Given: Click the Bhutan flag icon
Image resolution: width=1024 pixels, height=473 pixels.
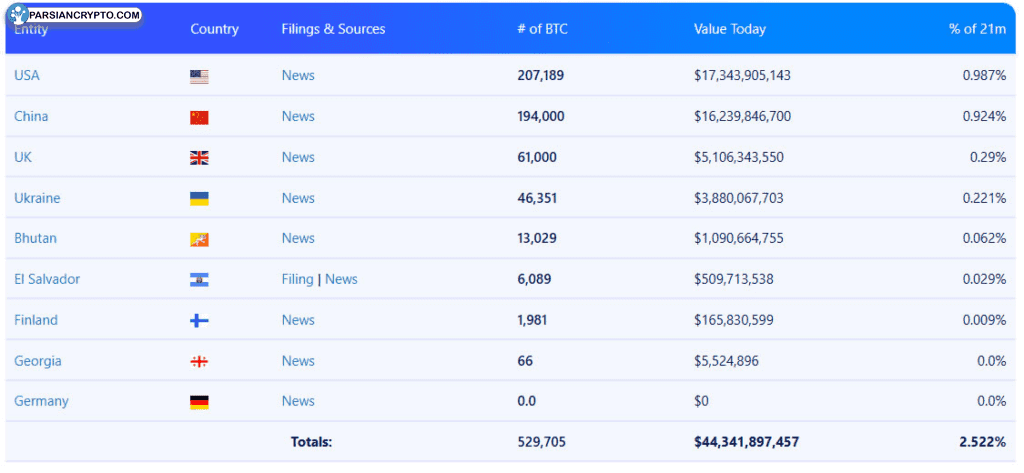Looking at the screenshot, I should (199, 240).
